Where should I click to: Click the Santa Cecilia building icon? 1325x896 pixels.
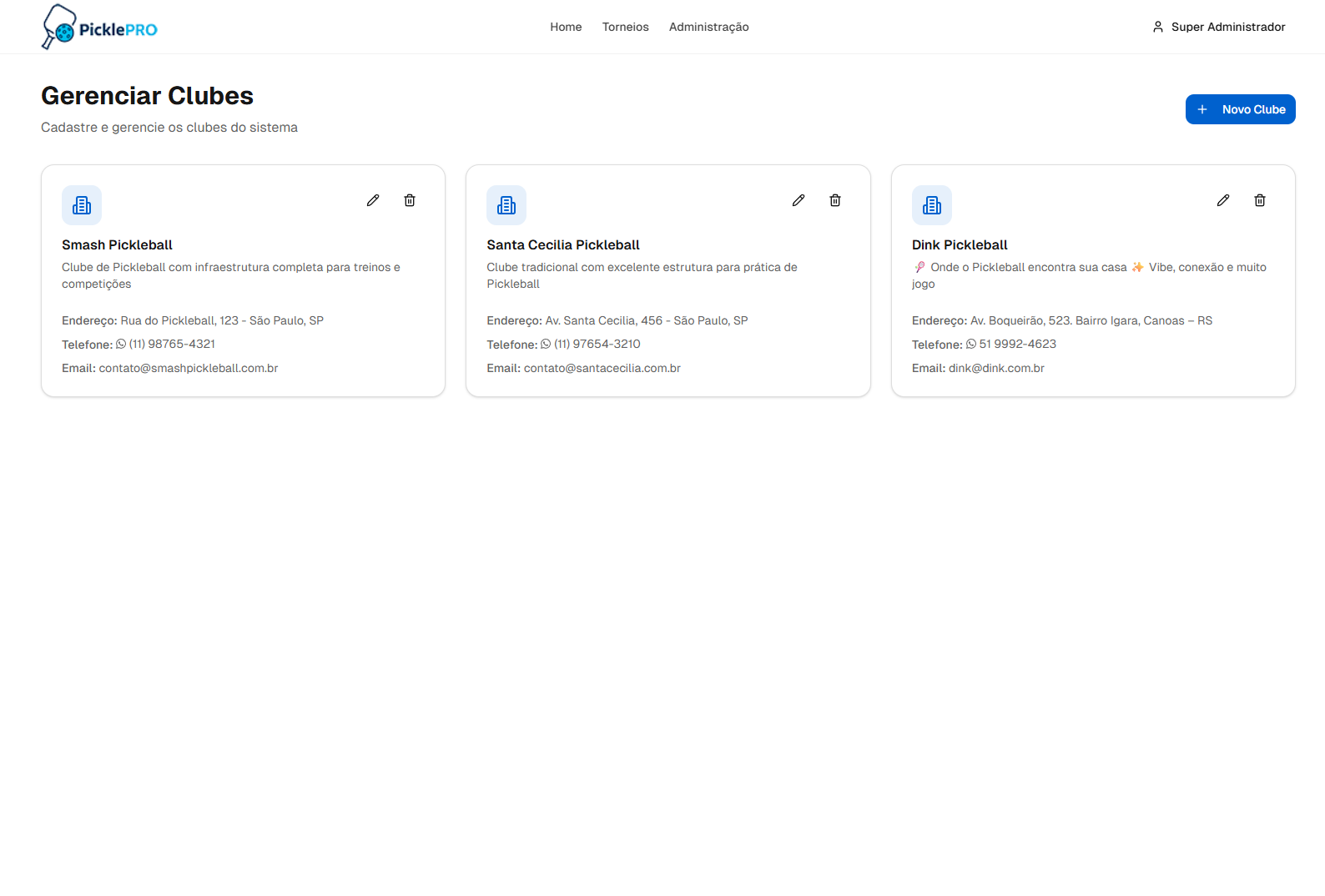pos(506,205)
